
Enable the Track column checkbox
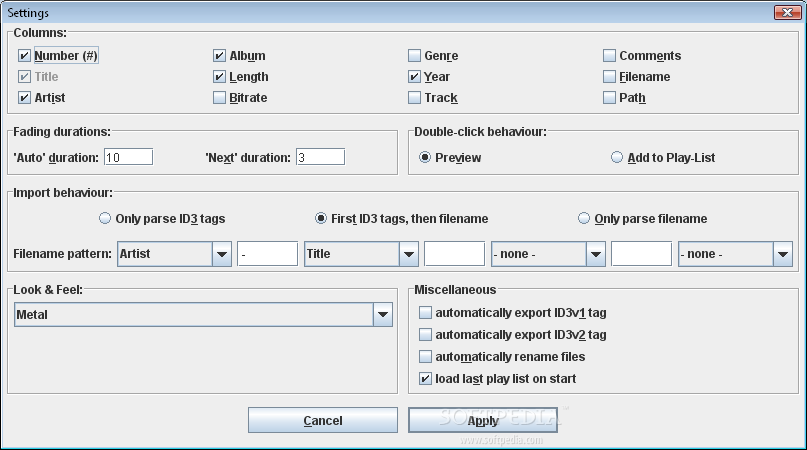point(414,97)
